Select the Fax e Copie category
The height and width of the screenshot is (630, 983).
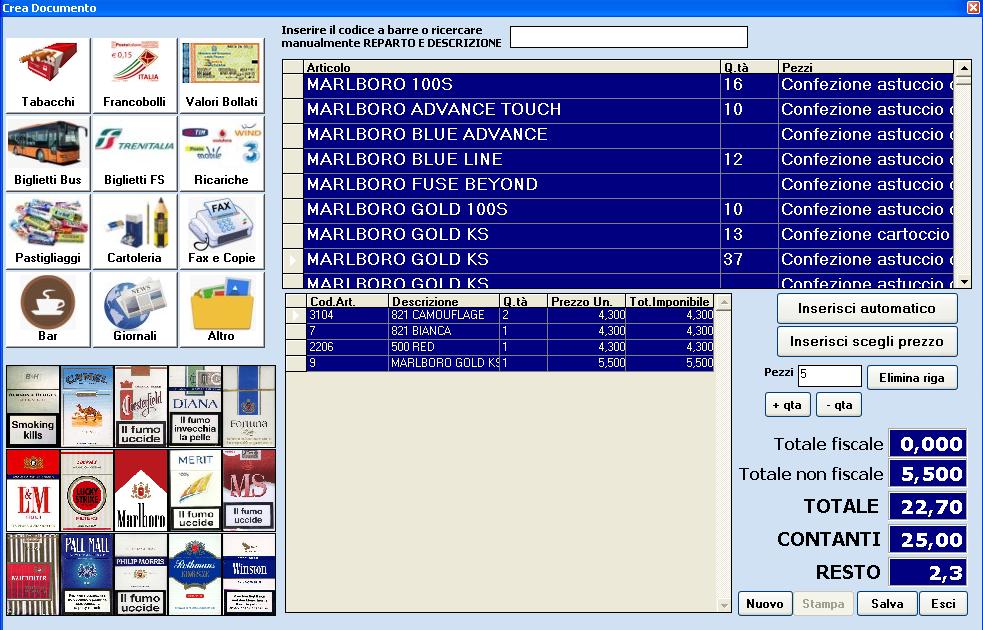[221, 231]
